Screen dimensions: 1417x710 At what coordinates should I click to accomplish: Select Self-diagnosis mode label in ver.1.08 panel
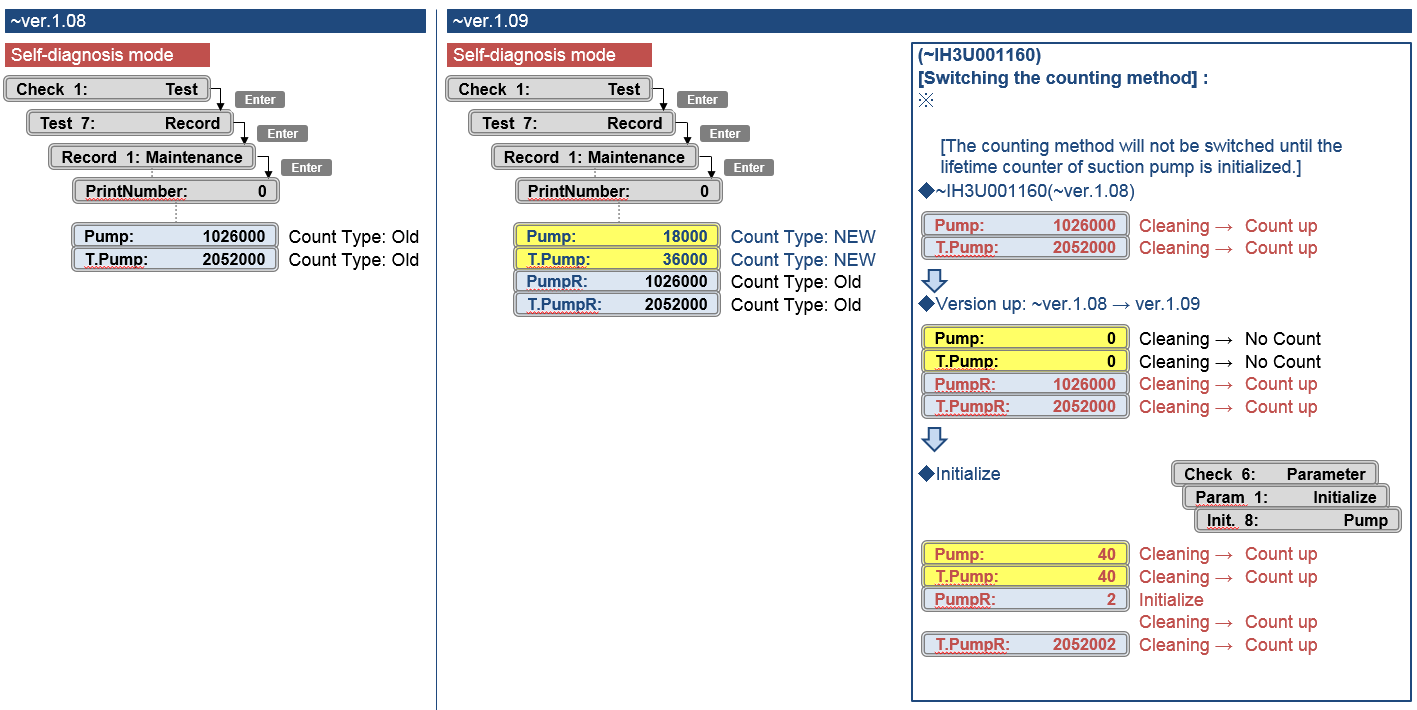point(107,55)
